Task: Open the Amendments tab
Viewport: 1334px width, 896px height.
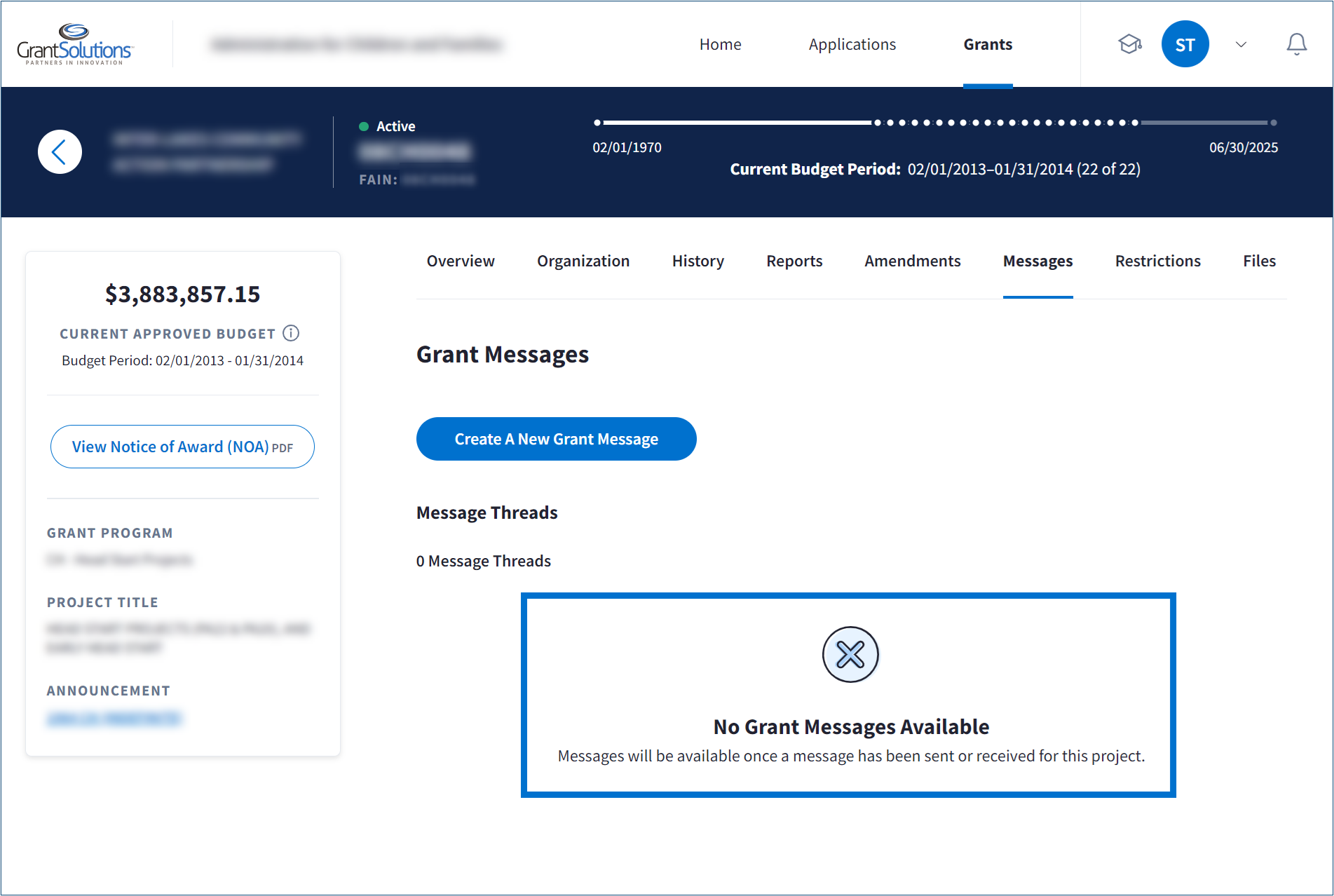Action: [x=912, y=261]
